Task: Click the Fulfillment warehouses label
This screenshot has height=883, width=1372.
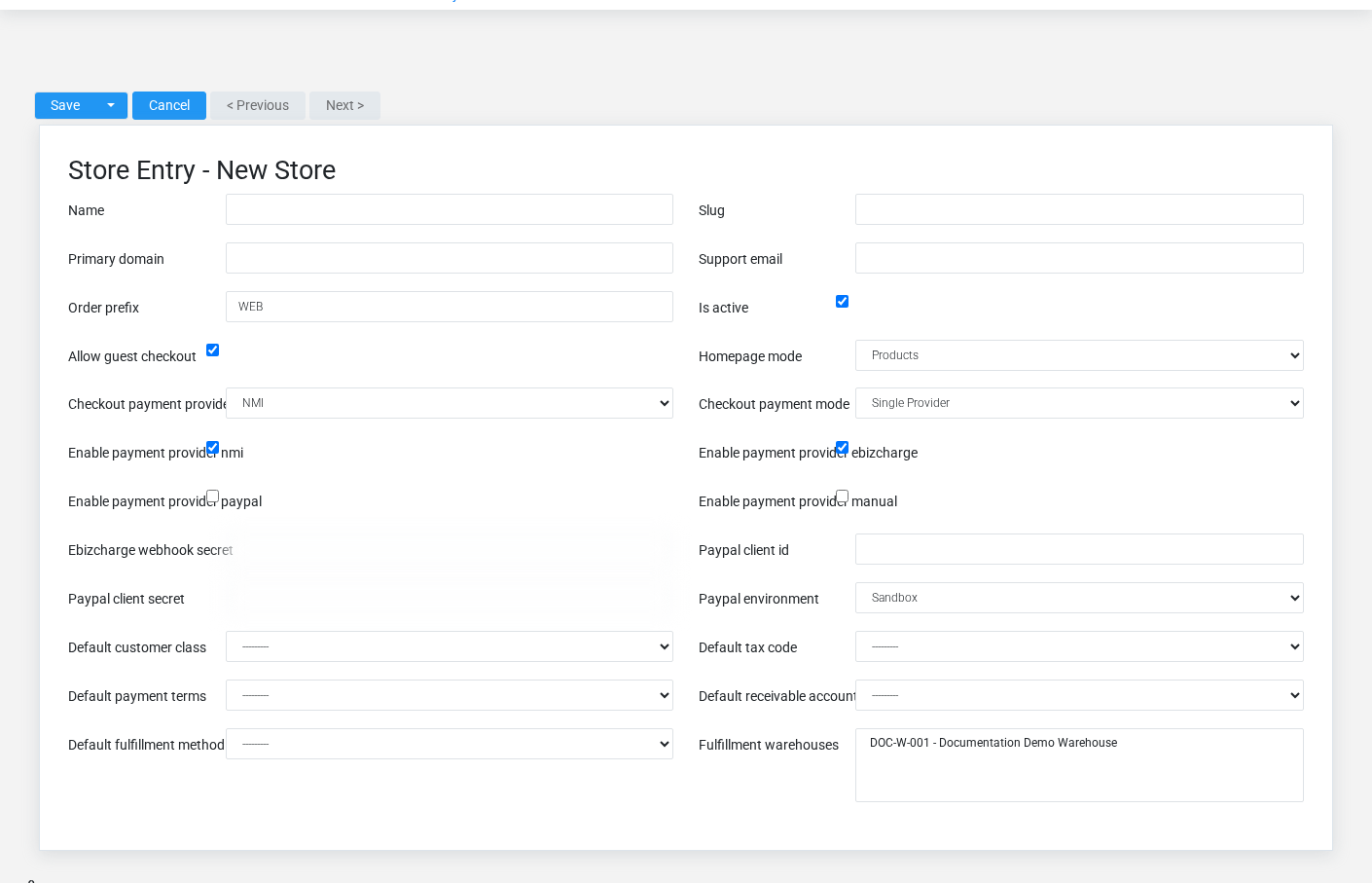Action: [x=769, y=745]
